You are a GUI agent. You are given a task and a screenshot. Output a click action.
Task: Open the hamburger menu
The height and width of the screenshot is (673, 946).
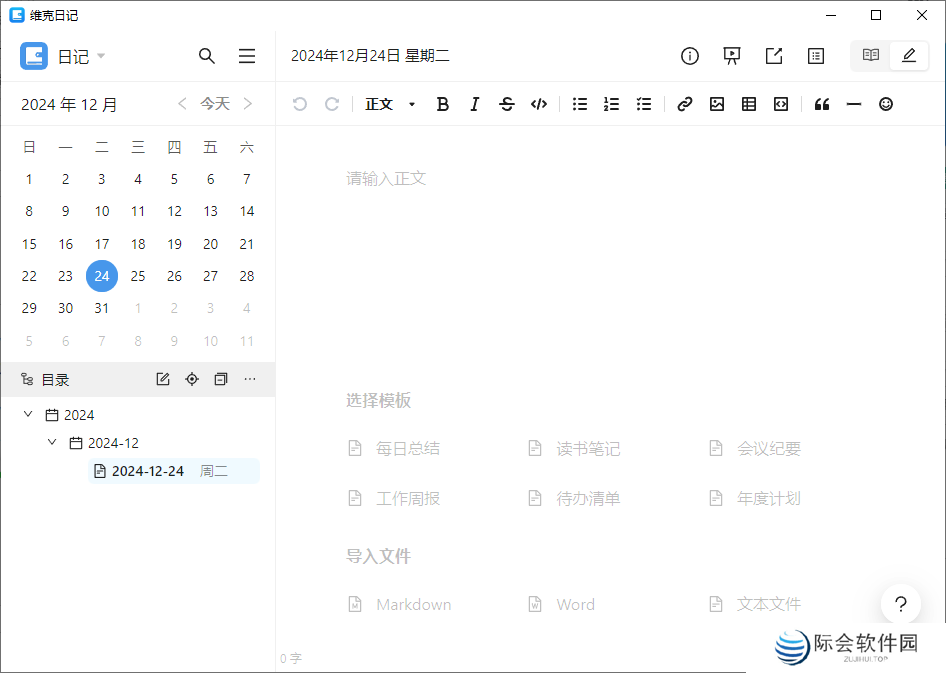(247, 56)
